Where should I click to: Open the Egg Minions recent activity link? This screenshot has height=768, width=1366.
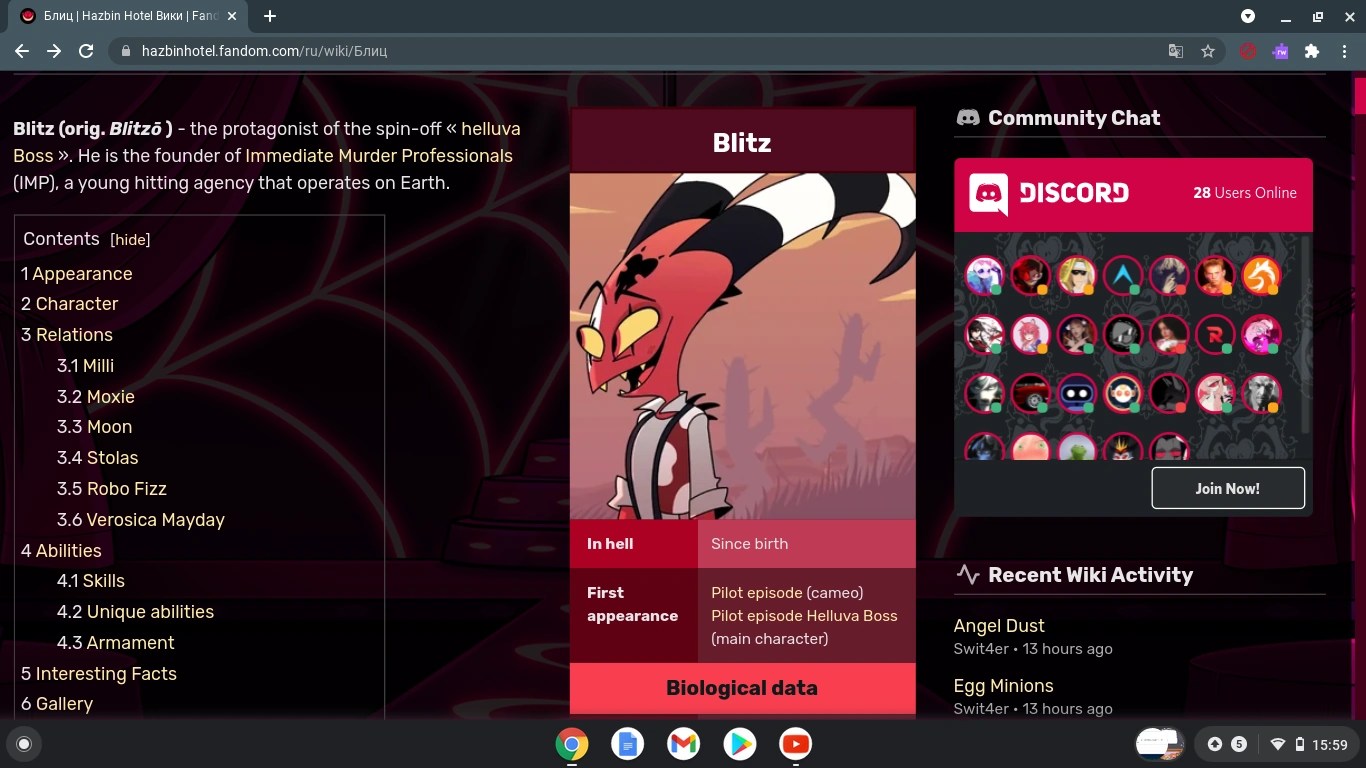tap(1004, 686)
